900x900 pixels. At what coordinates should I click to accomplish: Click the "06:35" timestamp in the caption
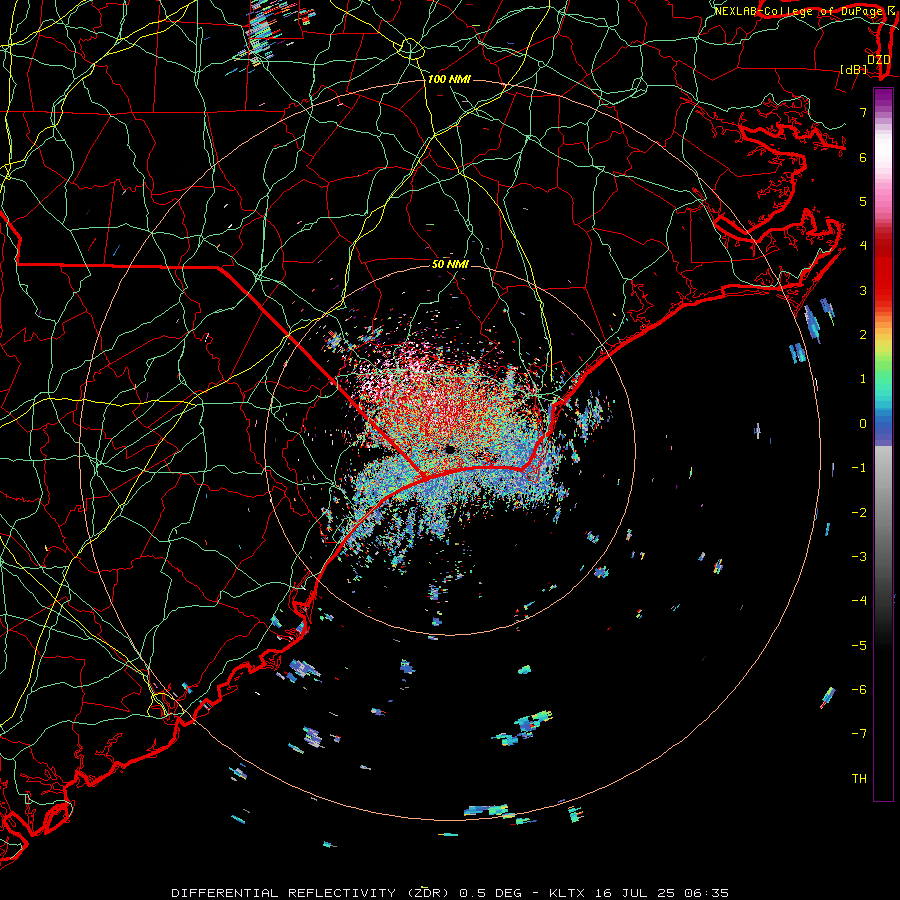click(x=707, y=893)
